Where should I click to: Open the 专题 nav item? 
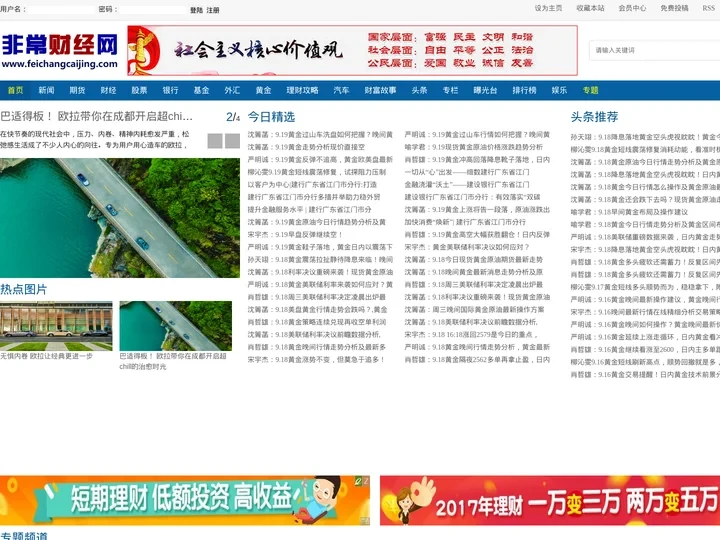[x=591, y=90]
